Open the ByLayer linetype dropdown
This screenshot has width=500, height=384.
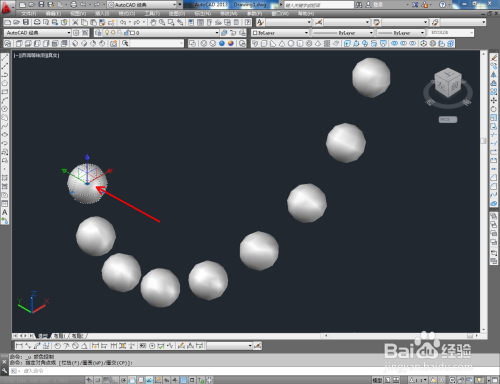(x=342, y=33)
